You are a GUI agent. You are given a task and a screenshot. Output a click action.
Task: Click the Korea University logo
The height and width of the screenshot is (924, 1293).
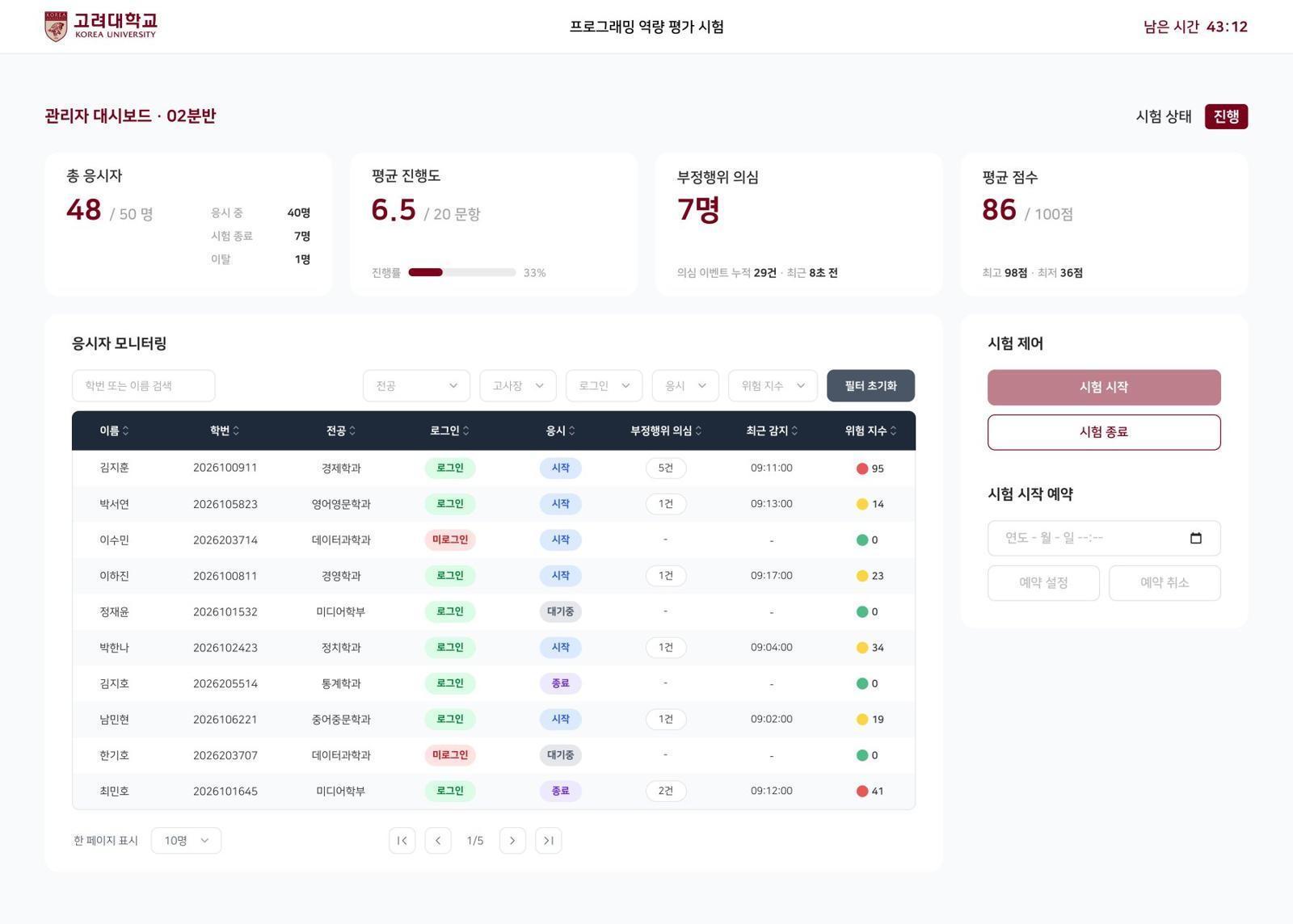(x=101, y=26)
